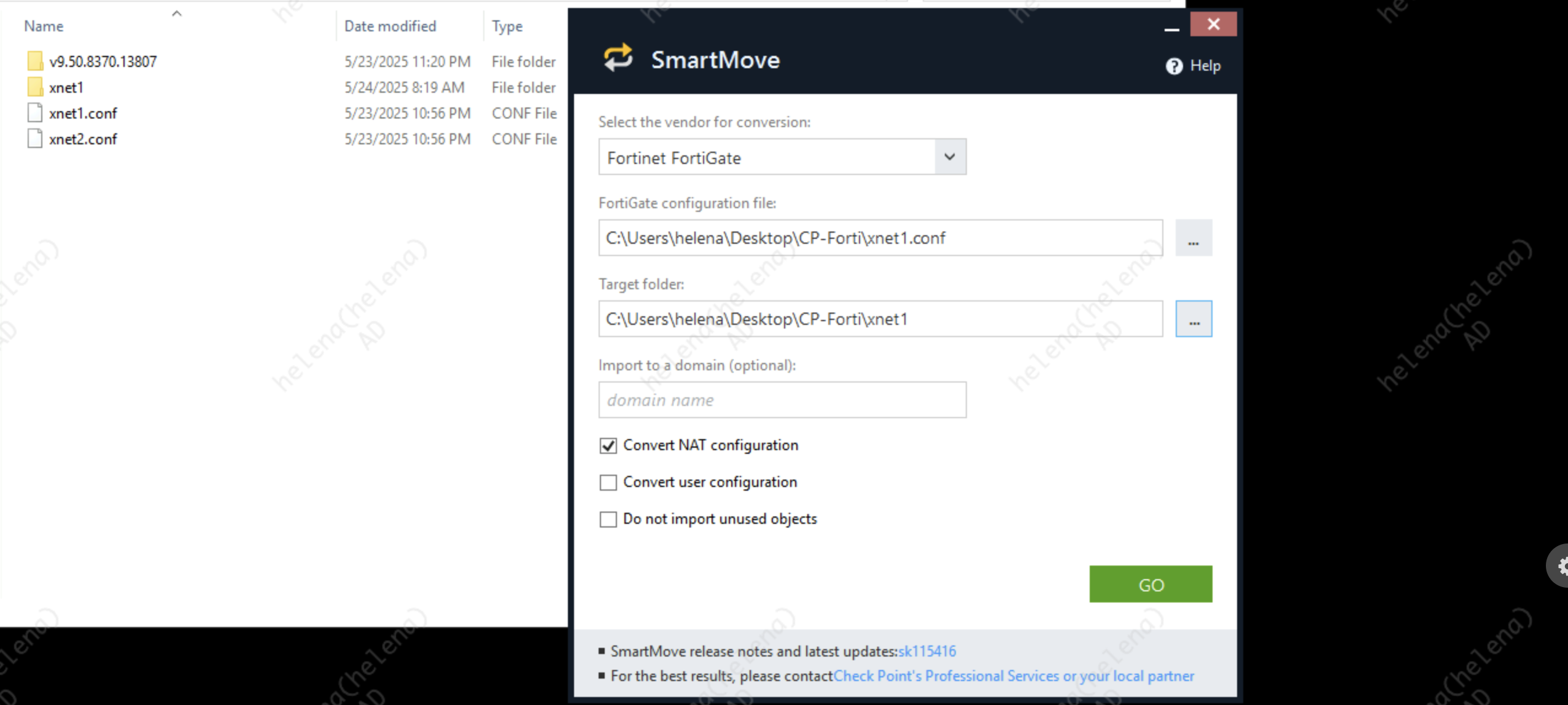Click the xnet1.conf file icon
The width and height of the screenshot is (1568, 705).
coord(35,113)
